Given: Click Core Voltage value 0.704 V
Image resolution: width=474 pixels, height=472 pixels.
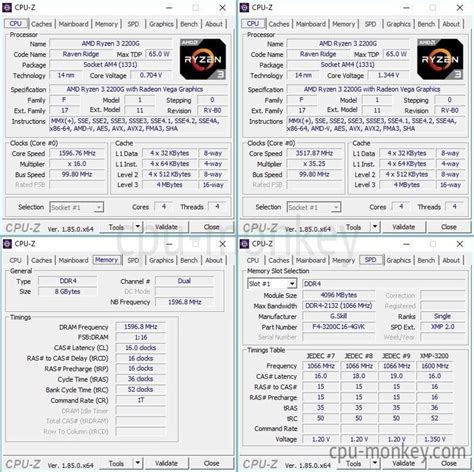Looking at the screenshot, I should (151, 75).
